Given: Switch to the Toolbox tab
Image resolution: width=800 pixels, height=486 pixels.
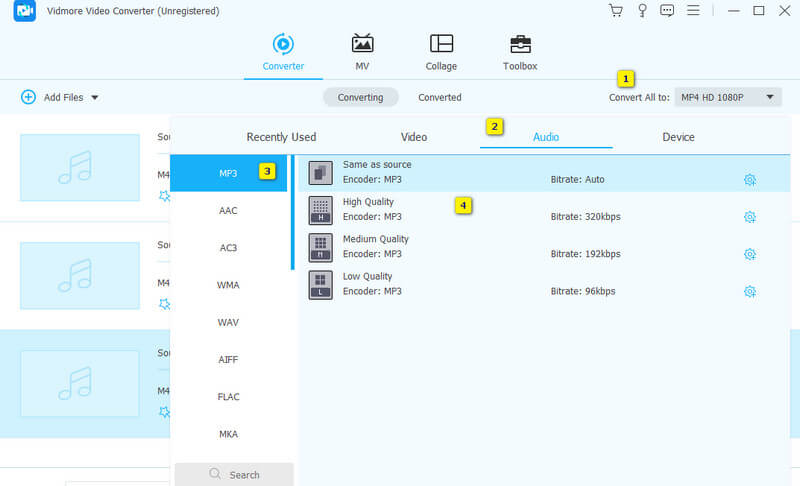Looking at the screenshot, I should pyautogui.click(x=520, y=53).
